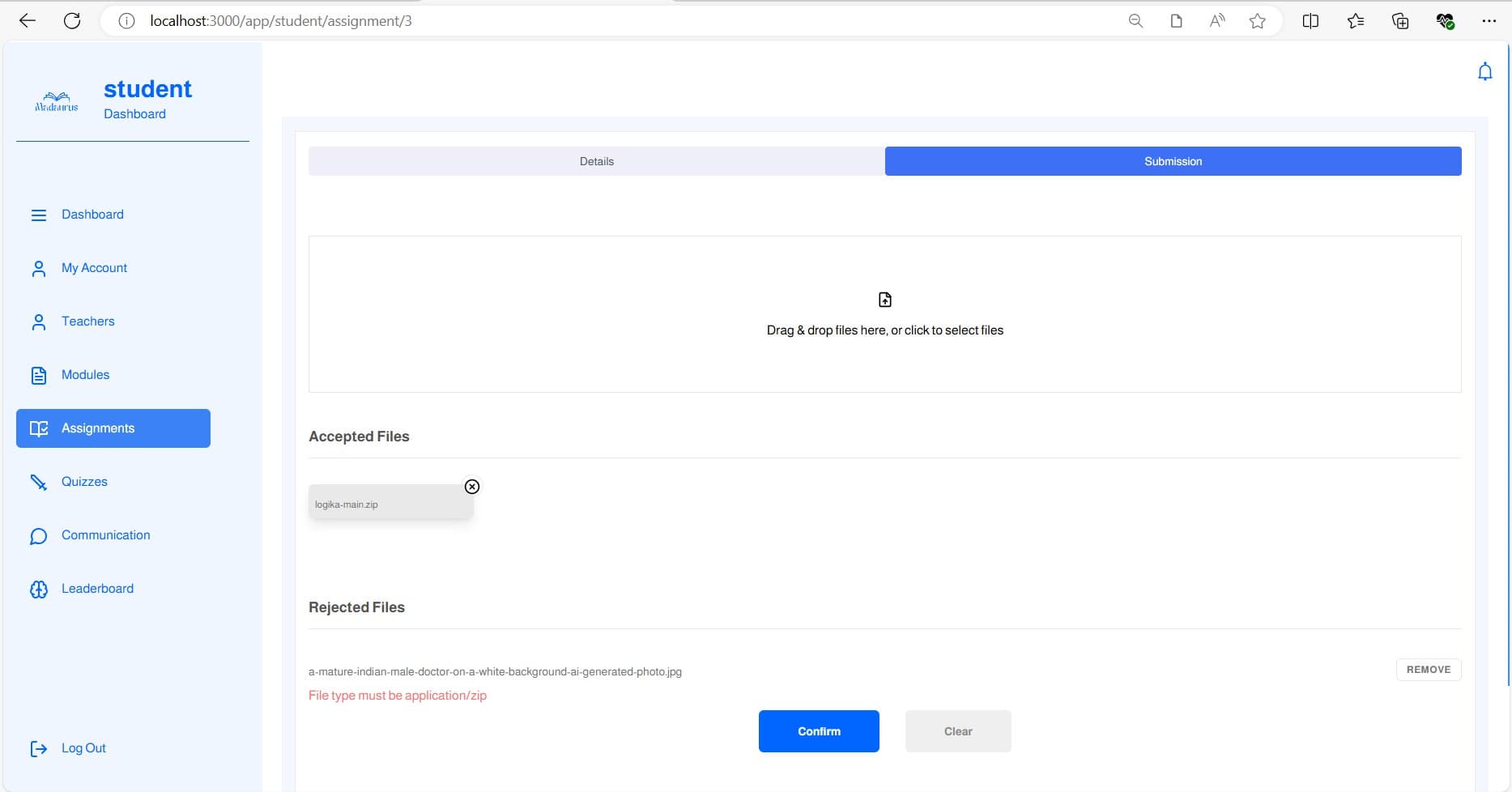Switch to the Details tab
Viewport: 1512px width, 792px height.
[596, 161]
